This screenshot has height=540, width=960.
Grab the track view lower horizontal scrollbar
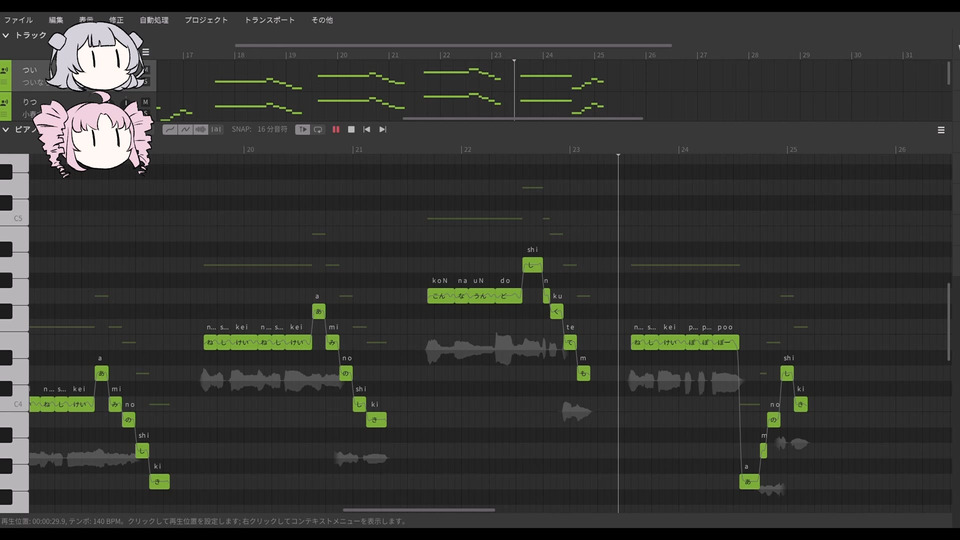(523, 119)
